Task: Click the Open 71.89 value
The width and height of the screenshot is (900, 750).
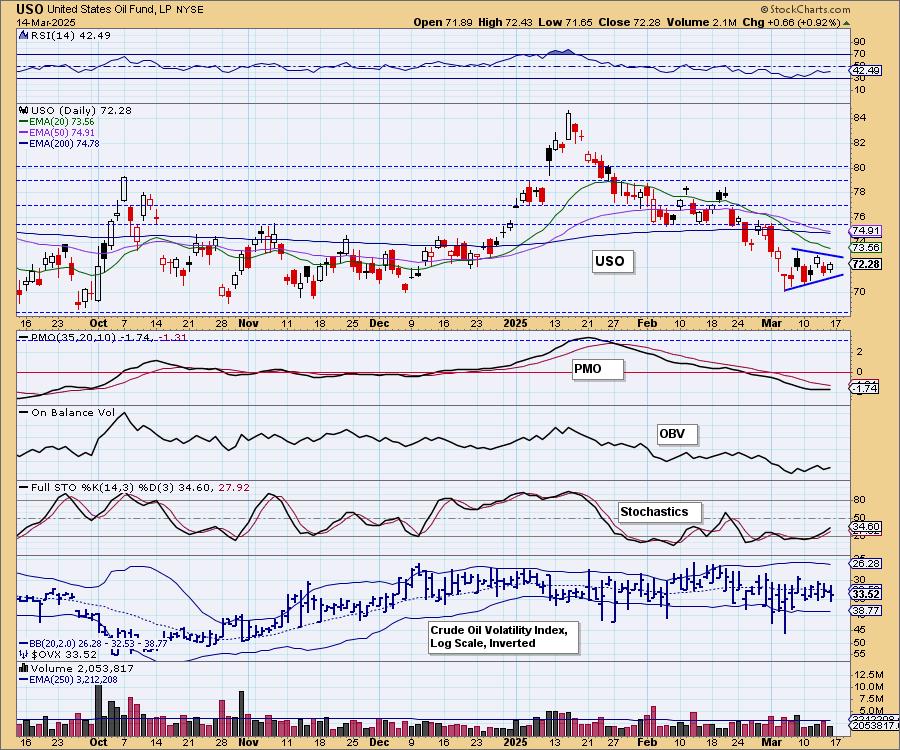Action: tap(443, 22)
